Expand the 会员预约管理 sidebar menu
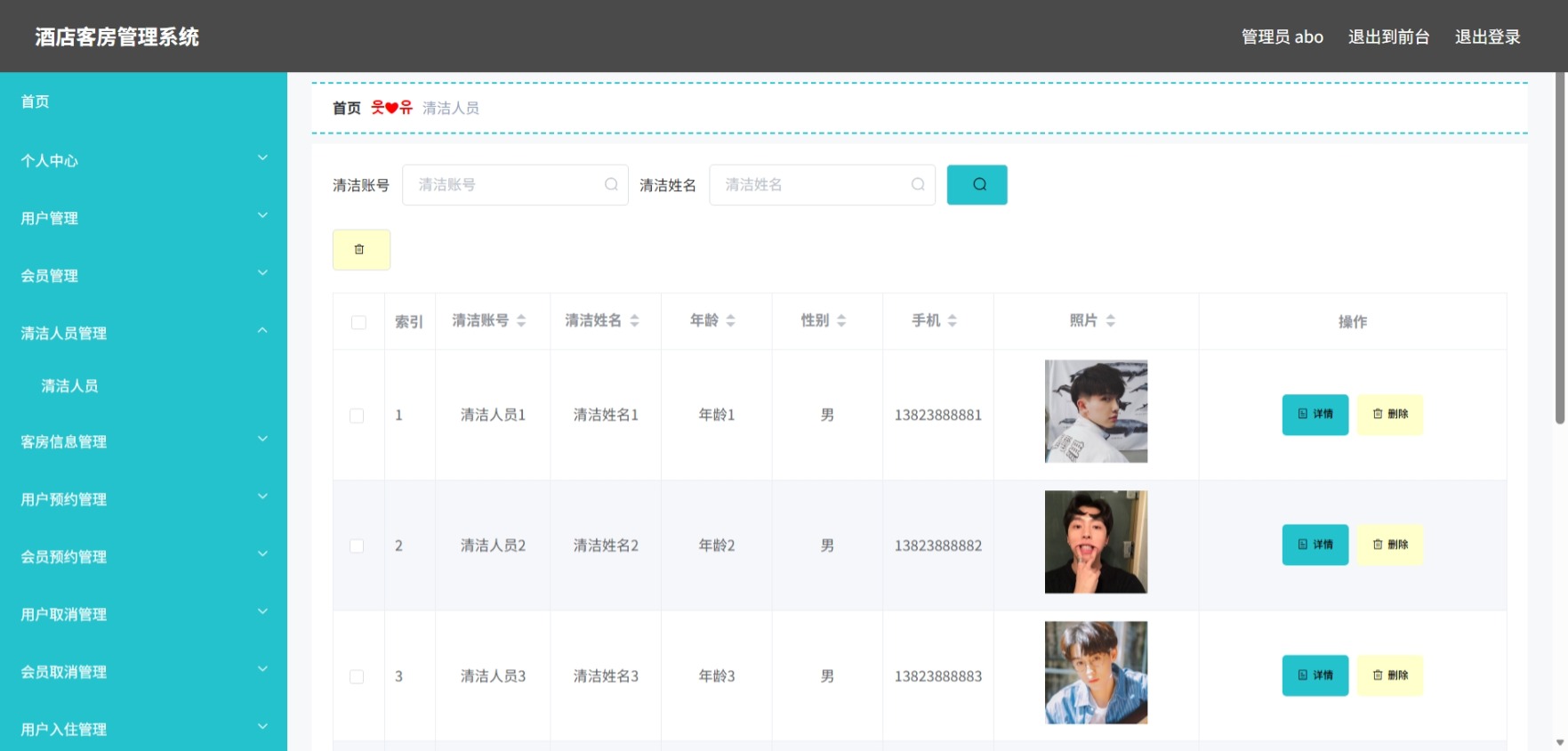This screenshot has width=1568, height=751. pyautogui.click(x=143, y=557)
